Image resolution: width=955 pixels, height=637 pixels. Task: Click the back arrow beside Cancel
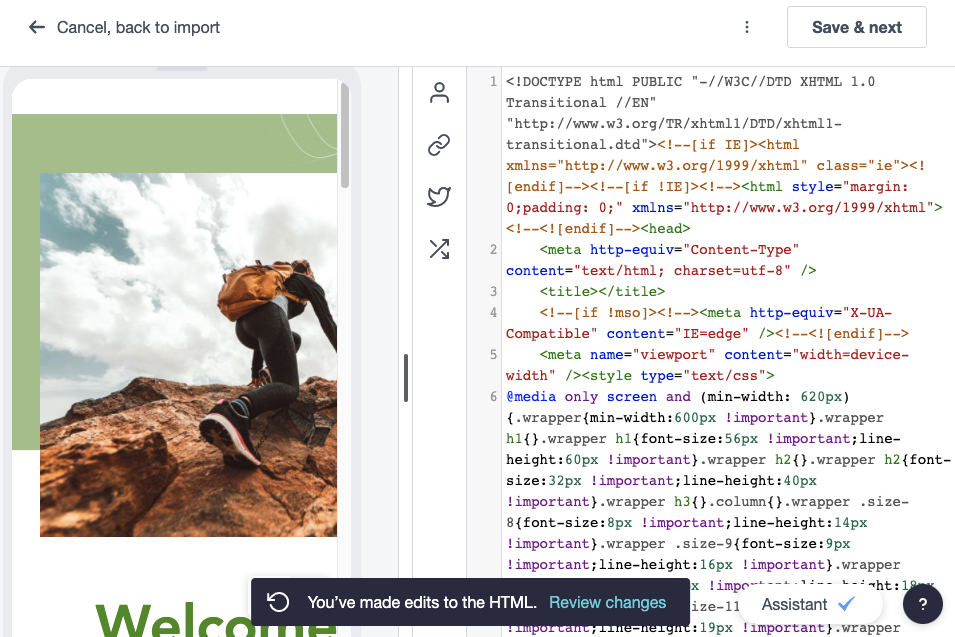click(36, 27)
